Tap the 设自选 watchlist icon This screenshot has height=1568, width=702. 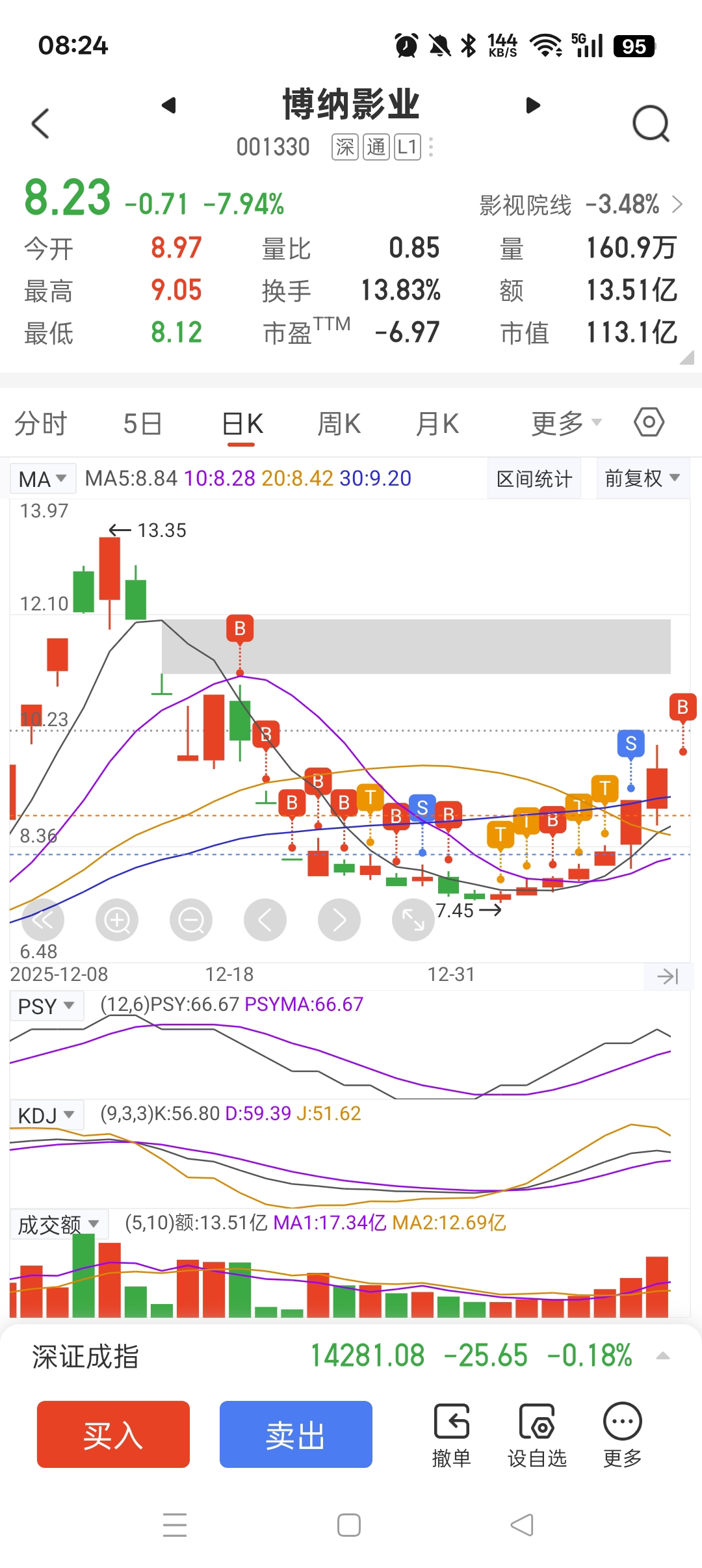click(537, 1421)
